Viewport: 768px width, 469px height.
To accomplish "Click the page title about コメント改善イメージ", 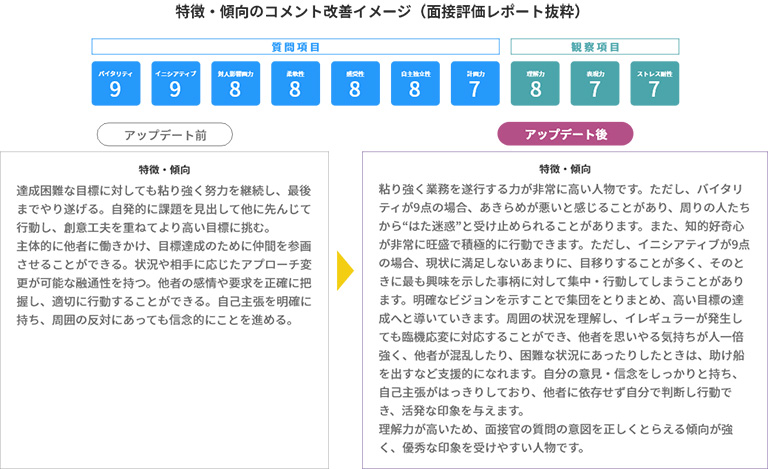I will 384,14.
